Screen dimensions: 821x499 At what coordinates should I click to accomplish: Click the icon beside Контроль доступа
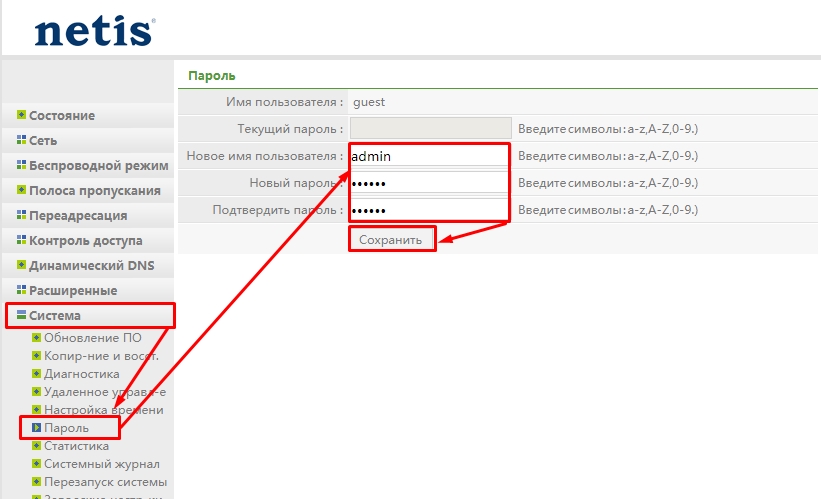point(21,240)
